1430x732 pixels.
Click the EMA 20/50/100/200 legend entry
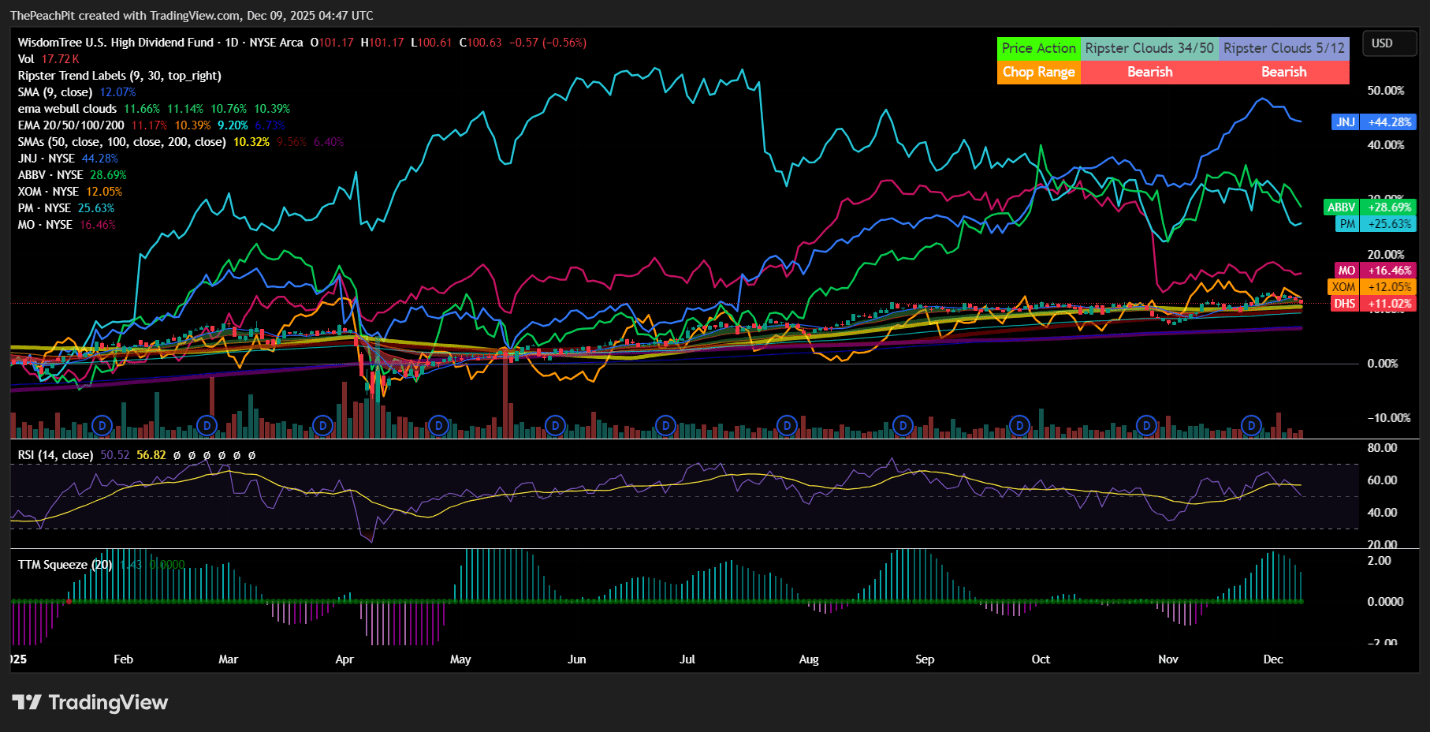[68, 124]
